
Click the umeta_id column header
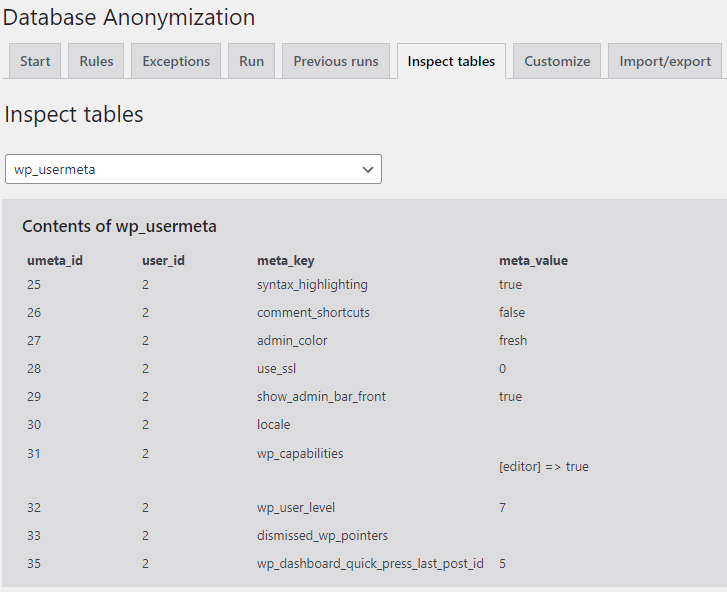click(55, 260)
